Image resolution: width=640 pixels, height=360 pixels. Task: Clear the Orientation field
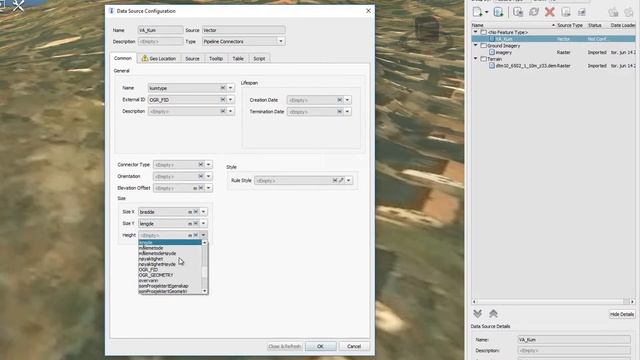point(201,176)
